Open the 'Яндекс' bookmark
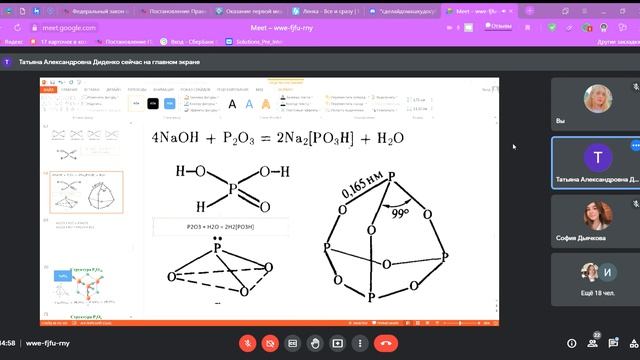The height and width of the screenshot is (360, 640). coord(13,42)
